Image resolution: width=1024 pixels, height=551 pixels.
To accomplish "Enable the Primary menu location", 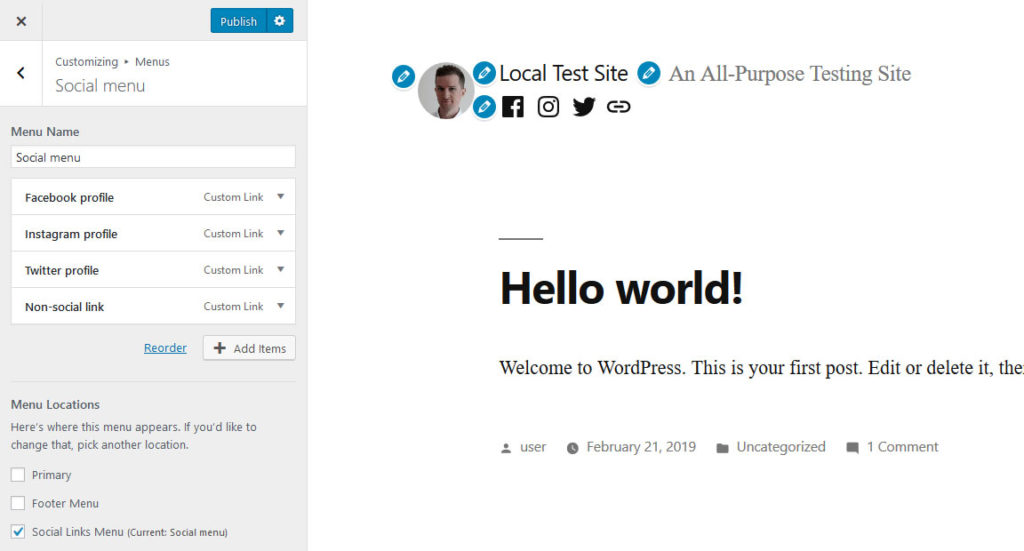I will [x=18, y=475].
